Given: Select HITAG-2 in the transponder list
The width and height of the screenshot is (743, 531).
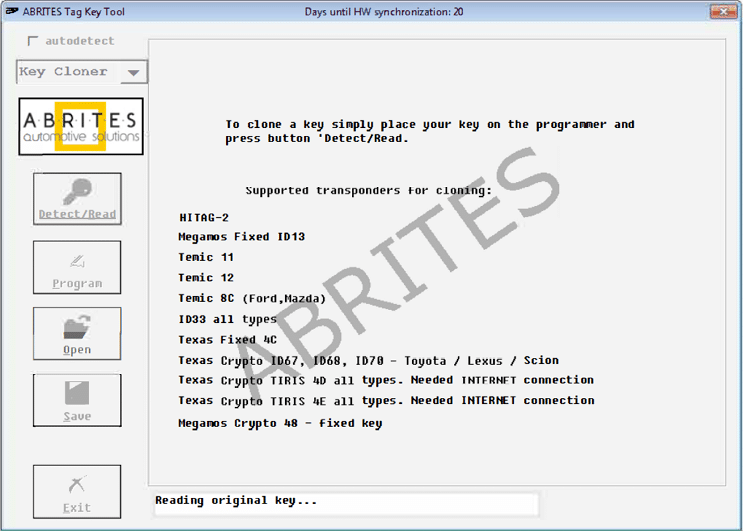Looking at the screenshot, I should tap(205, 217).
